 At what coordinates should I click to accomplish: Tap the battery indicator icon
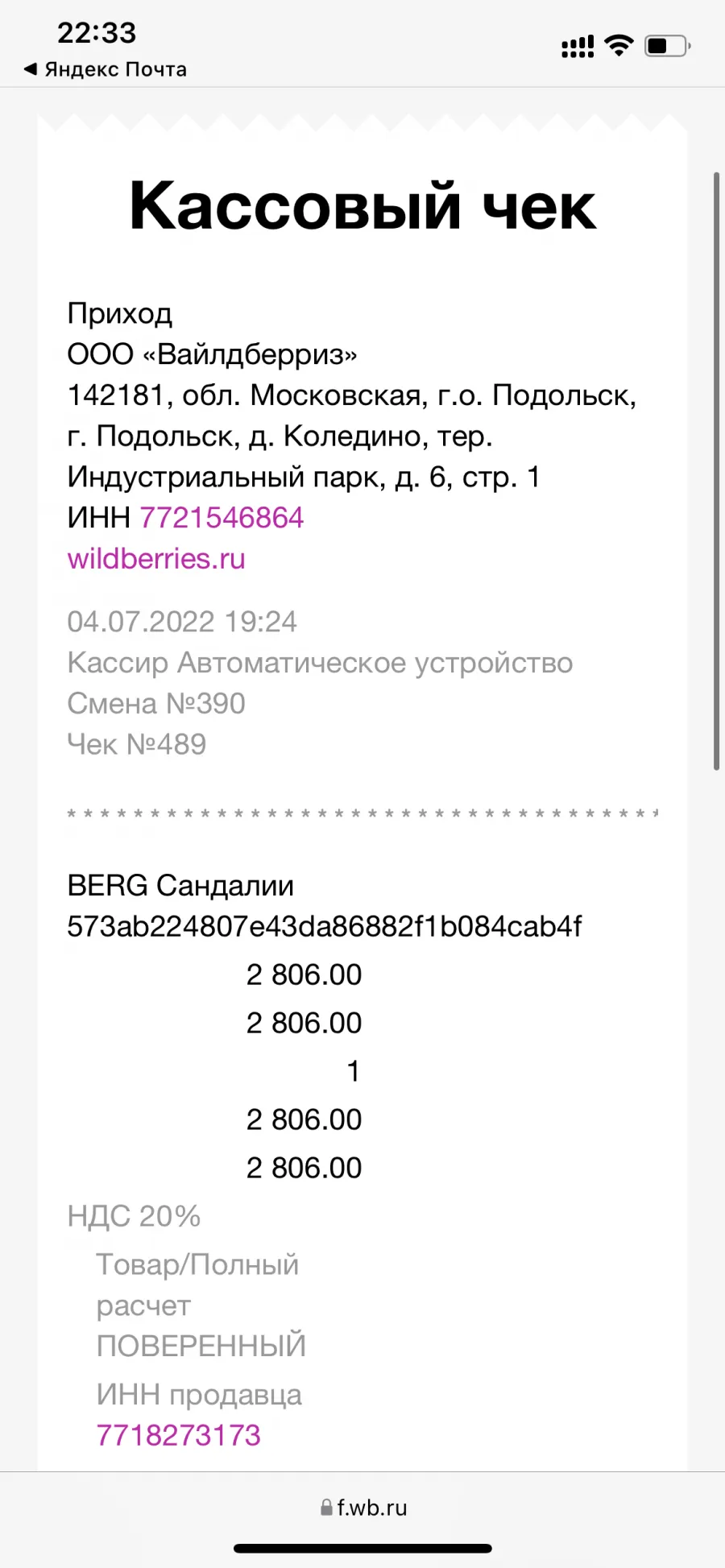668,45
